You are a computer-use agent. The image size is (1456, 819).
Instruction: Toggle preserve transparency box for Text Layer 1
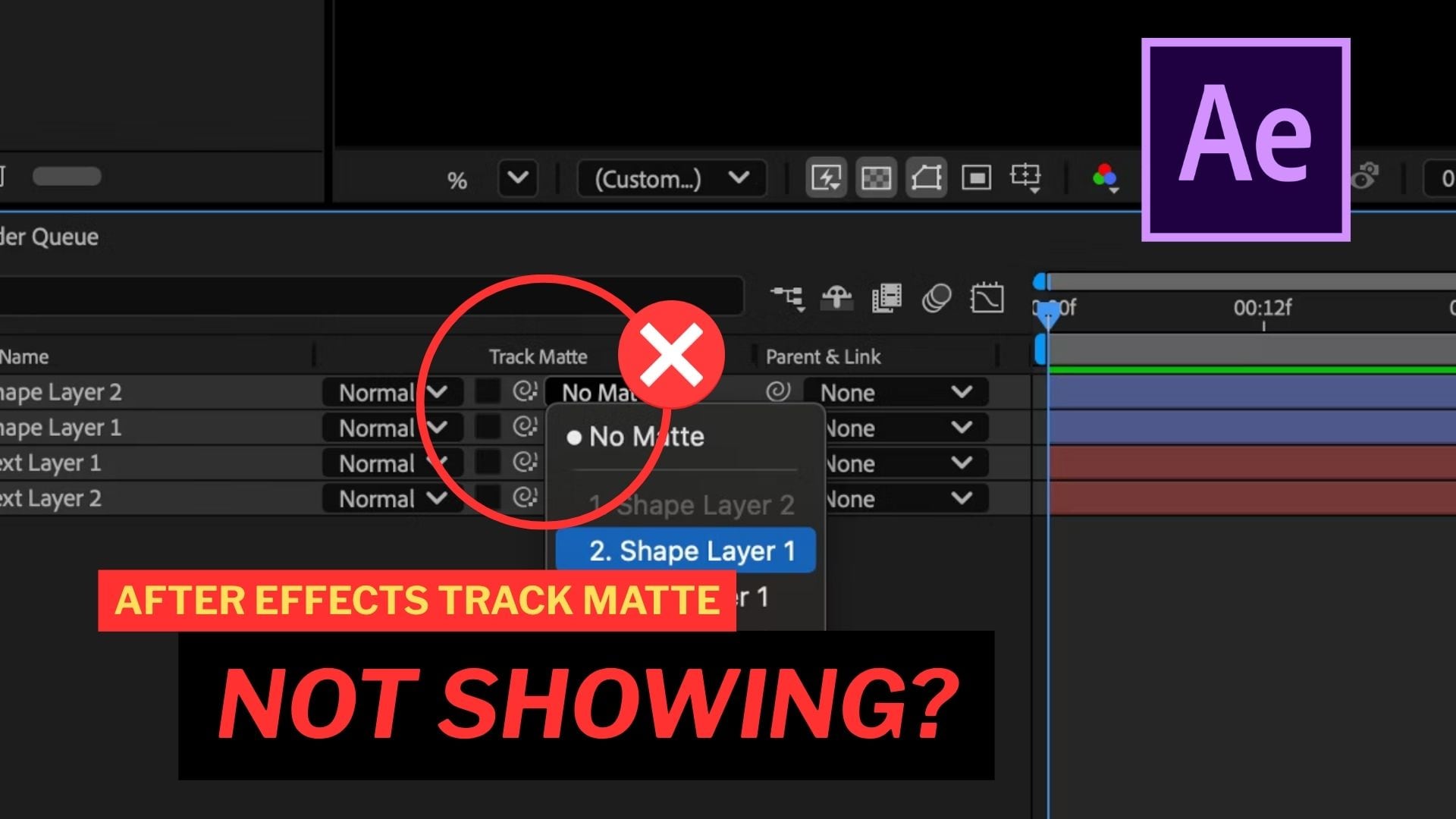[488, 463]
